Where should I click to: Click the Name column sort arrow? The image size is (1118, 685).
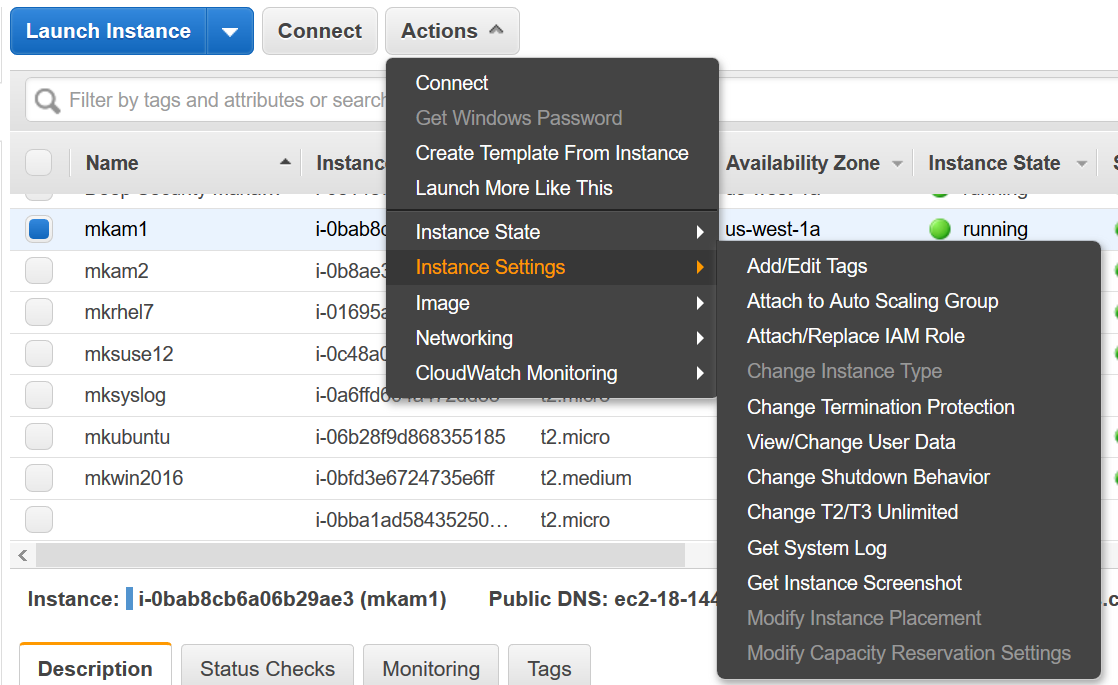(x=285, y=162)
